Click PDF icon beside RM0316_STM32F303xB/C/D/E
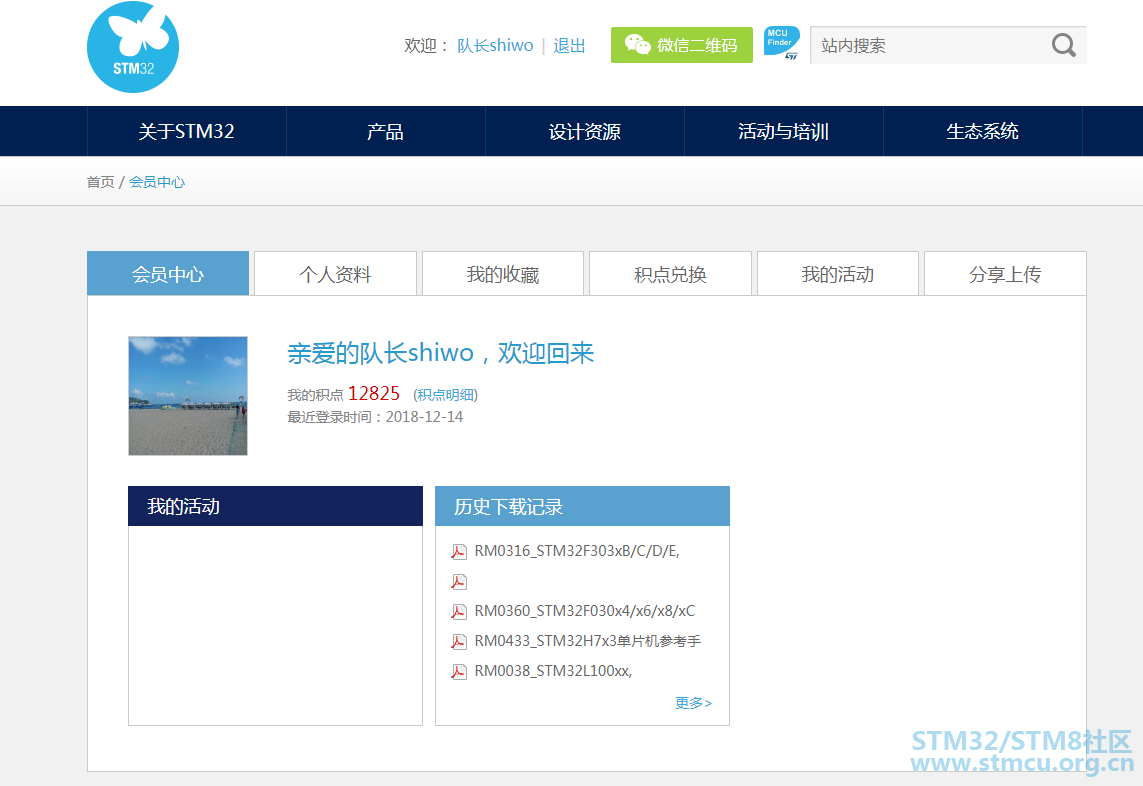This screenshot has width=1143, height=786. (459, 552)
